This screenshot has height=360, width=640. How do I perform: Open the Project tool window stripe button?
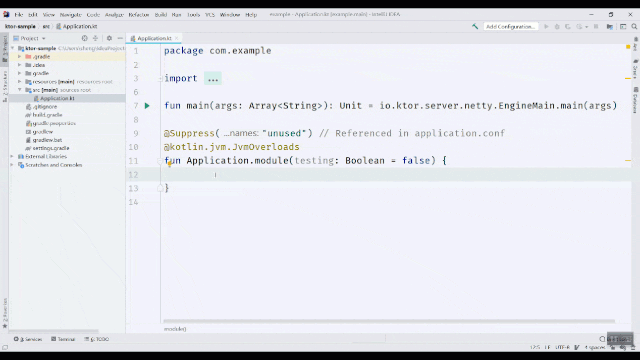5,48
